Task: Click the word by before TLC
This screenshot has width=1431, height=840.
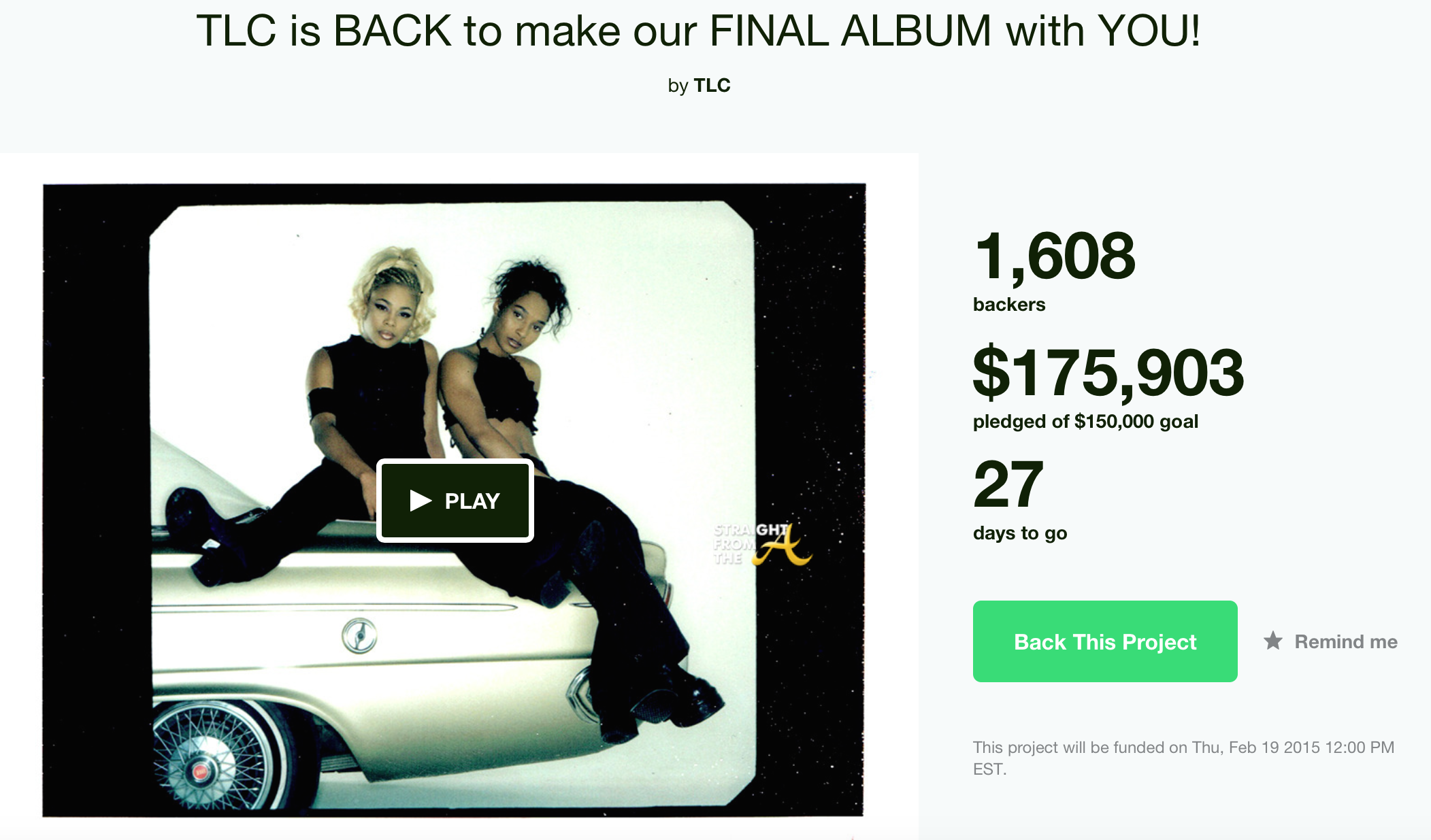Action: [678, 86]
